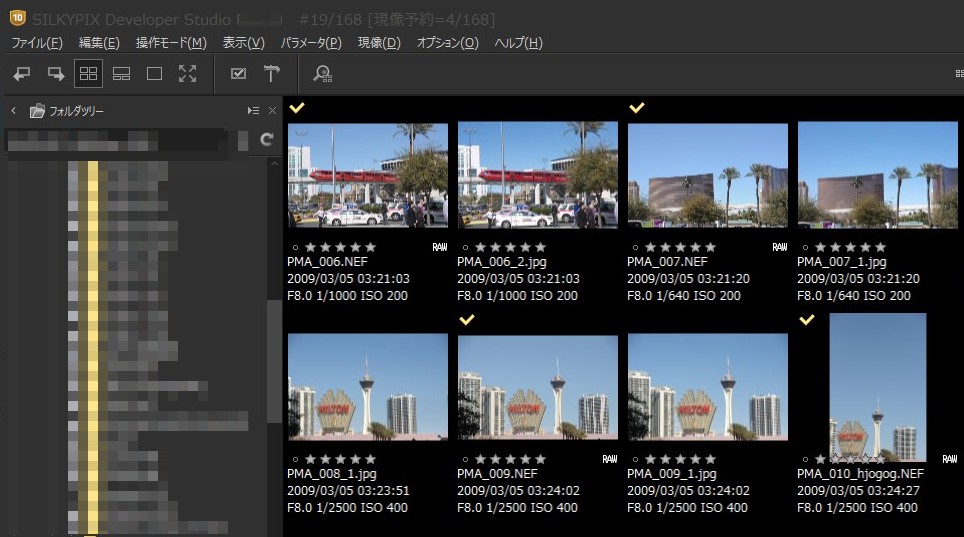Click the PMA_010_hjogog.NEF file name

click(x=860, y=474)
